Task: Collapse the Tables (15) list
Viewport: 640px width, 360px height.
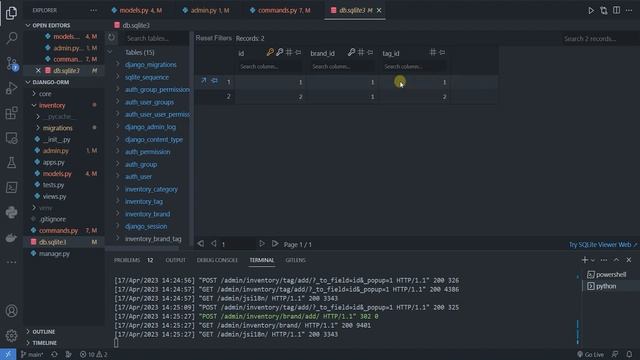Action: [x=110, y=52]
